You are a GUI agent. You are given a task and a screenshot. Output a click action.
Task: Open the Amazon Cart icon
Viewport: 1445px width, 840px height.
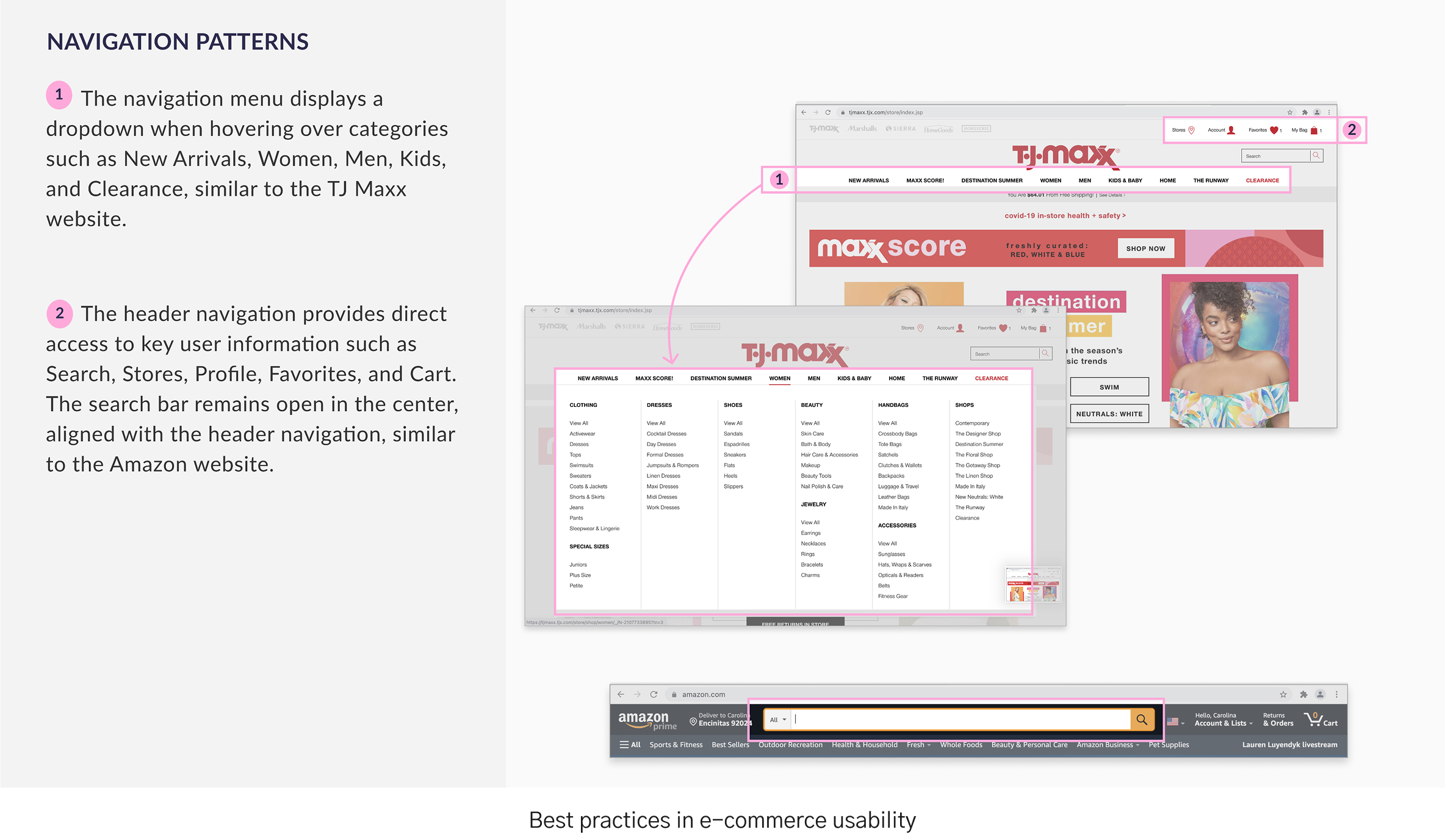[x=1313, y=720]
